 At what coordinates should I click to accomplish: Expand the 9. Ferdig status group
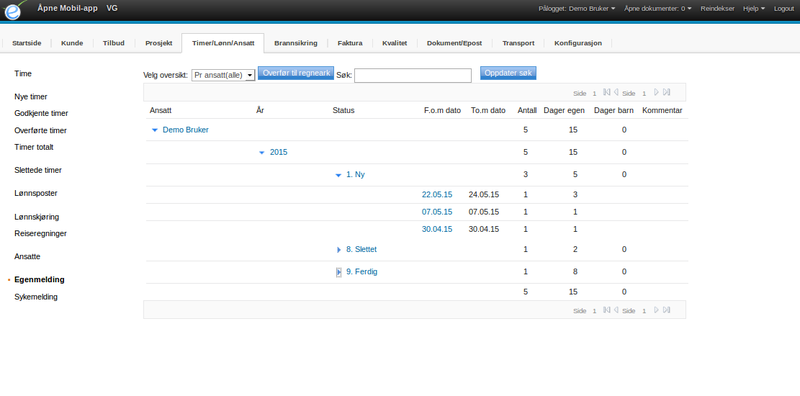(338, 272)
